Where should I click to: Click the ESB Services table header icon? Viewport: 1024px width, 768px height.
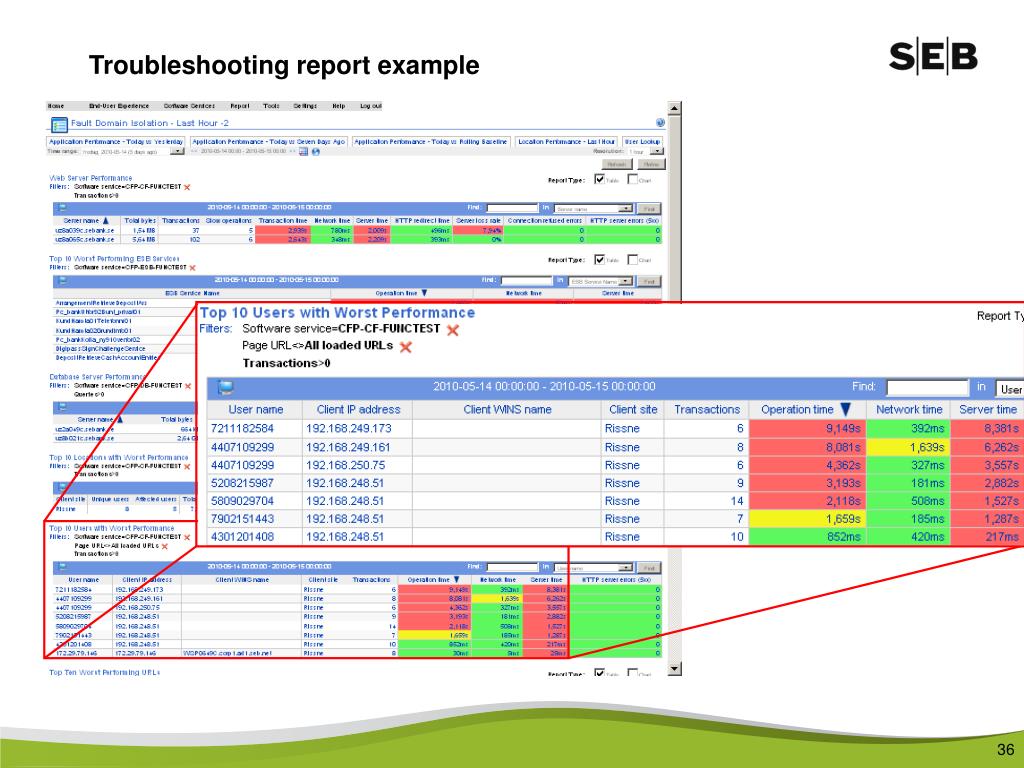(x=62, y=280)
